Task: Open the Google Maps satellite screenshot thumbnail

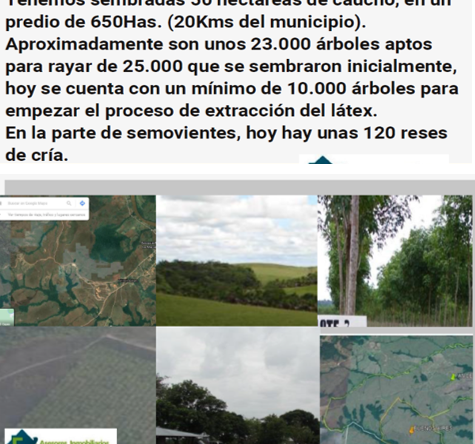Action: (78, 260)
